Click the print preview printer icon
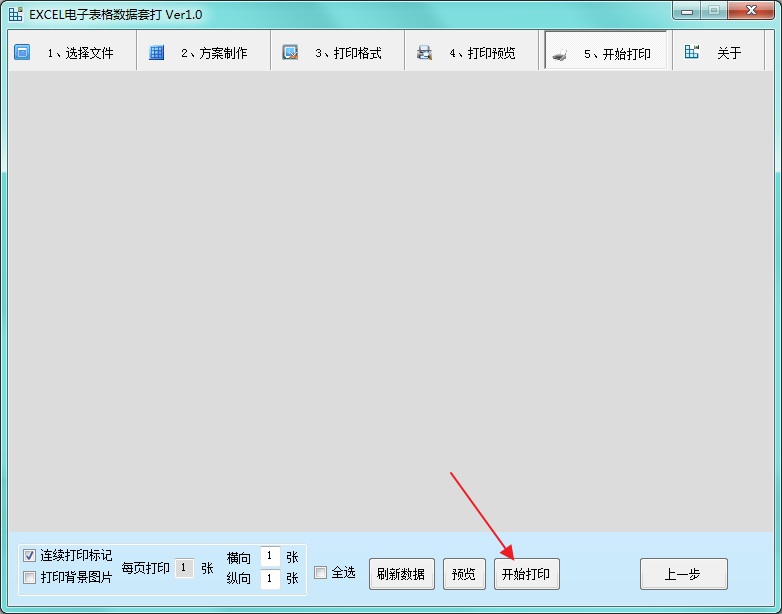Viewport: 782px width, 614px height. pos(424,52)
